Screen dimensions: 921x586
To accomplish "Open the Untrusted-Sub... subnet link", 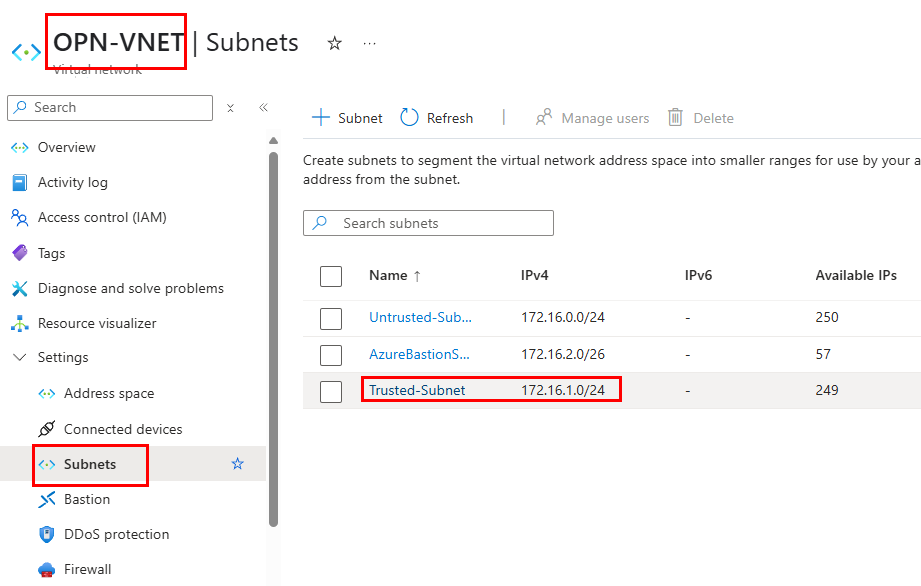I will click(x=420, y=317).
